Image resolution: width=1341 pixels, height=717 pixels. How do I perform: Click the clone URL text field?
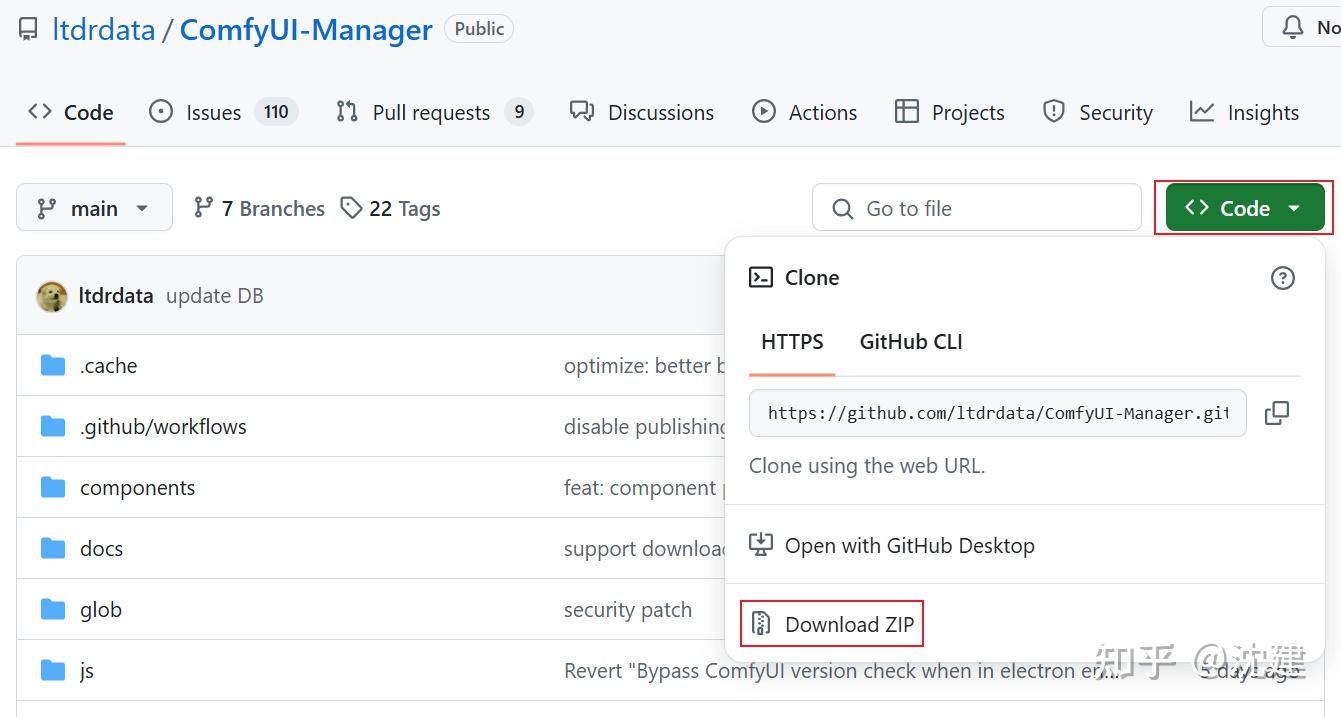997,413
